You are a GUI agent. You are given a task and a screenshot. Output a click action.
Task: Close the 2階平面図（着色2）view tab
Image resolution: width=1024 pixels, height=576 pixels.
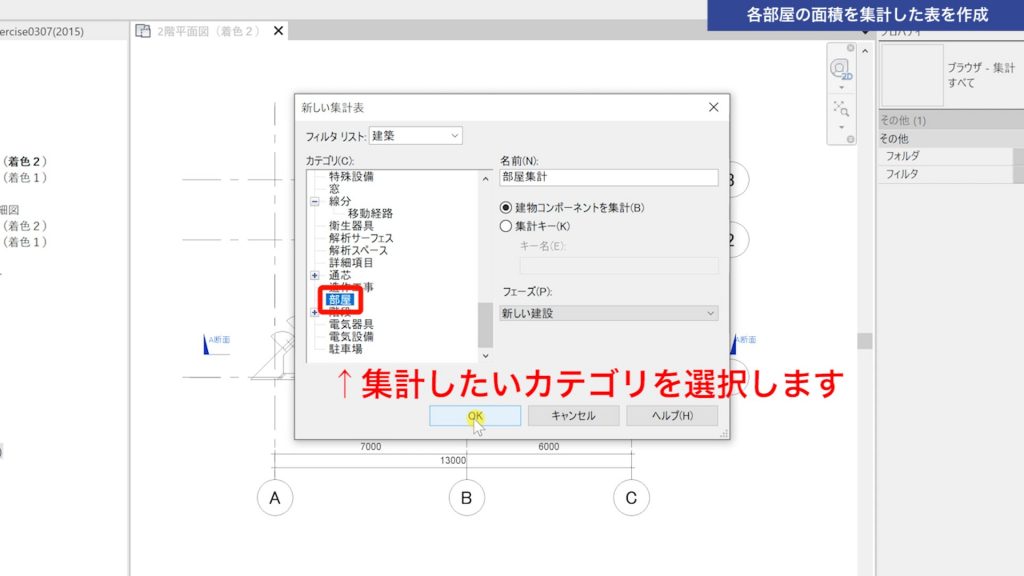point(277,31)
